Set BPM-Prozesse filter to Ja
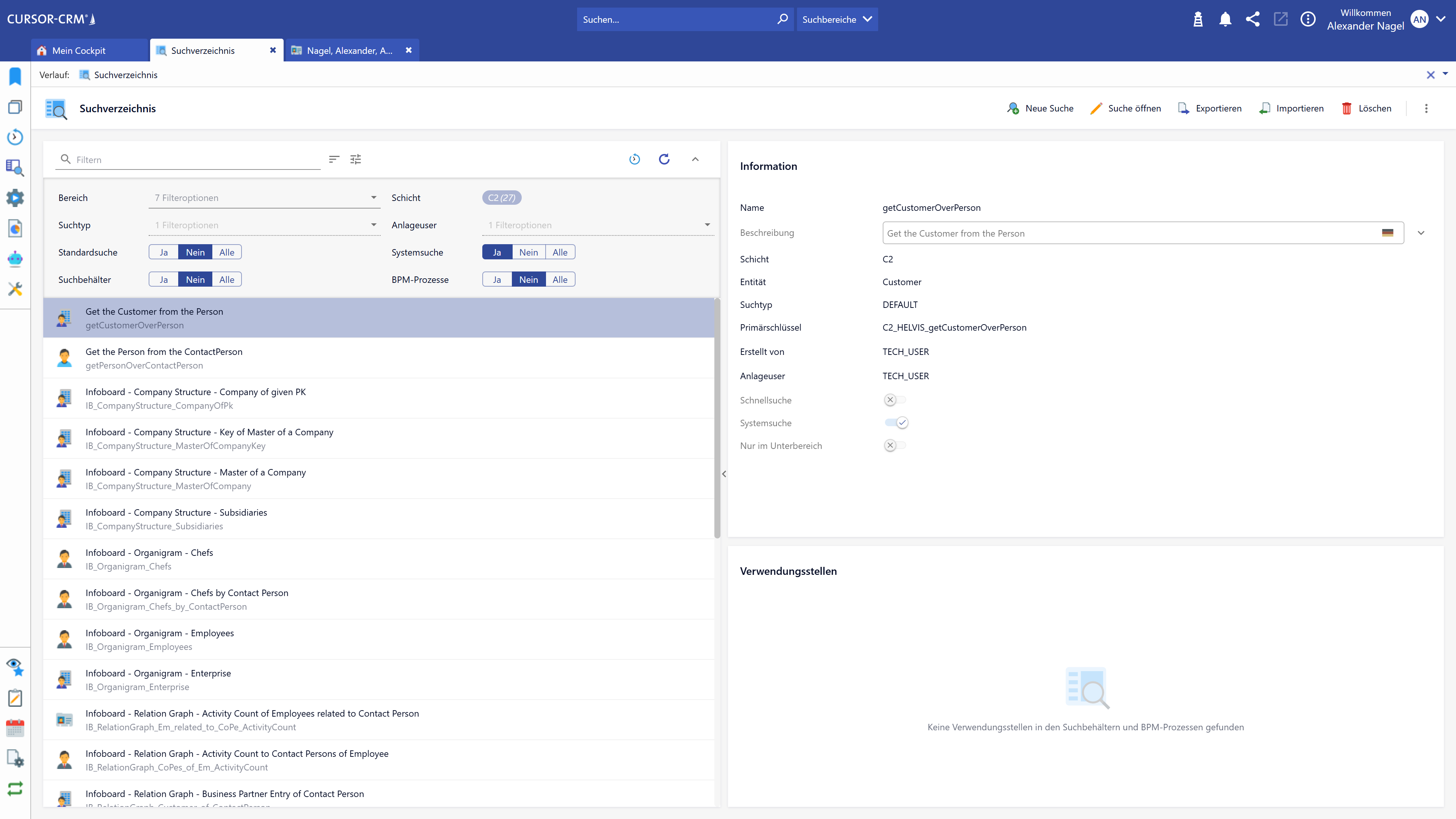 [497, 279]
